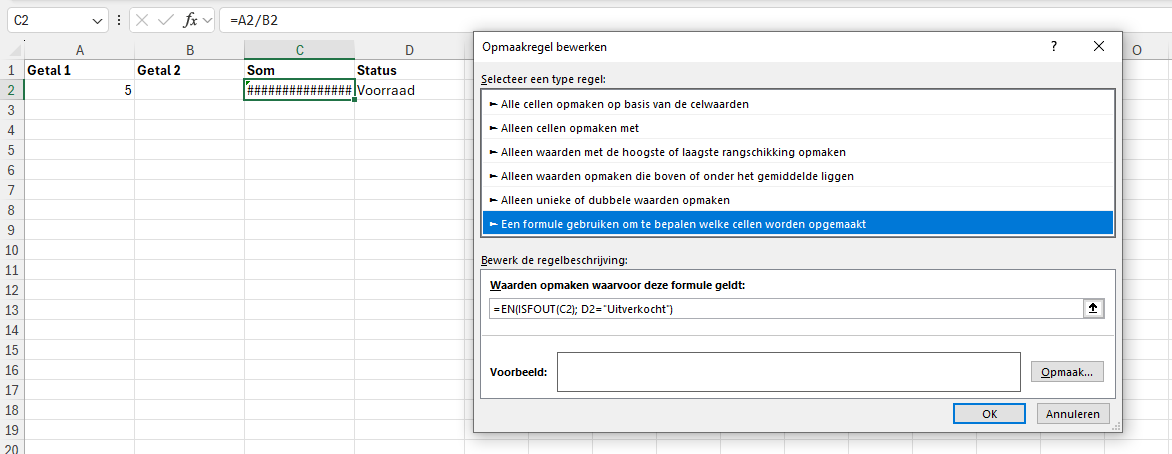Open the Name Box dropdown arrow

(97, 20)
